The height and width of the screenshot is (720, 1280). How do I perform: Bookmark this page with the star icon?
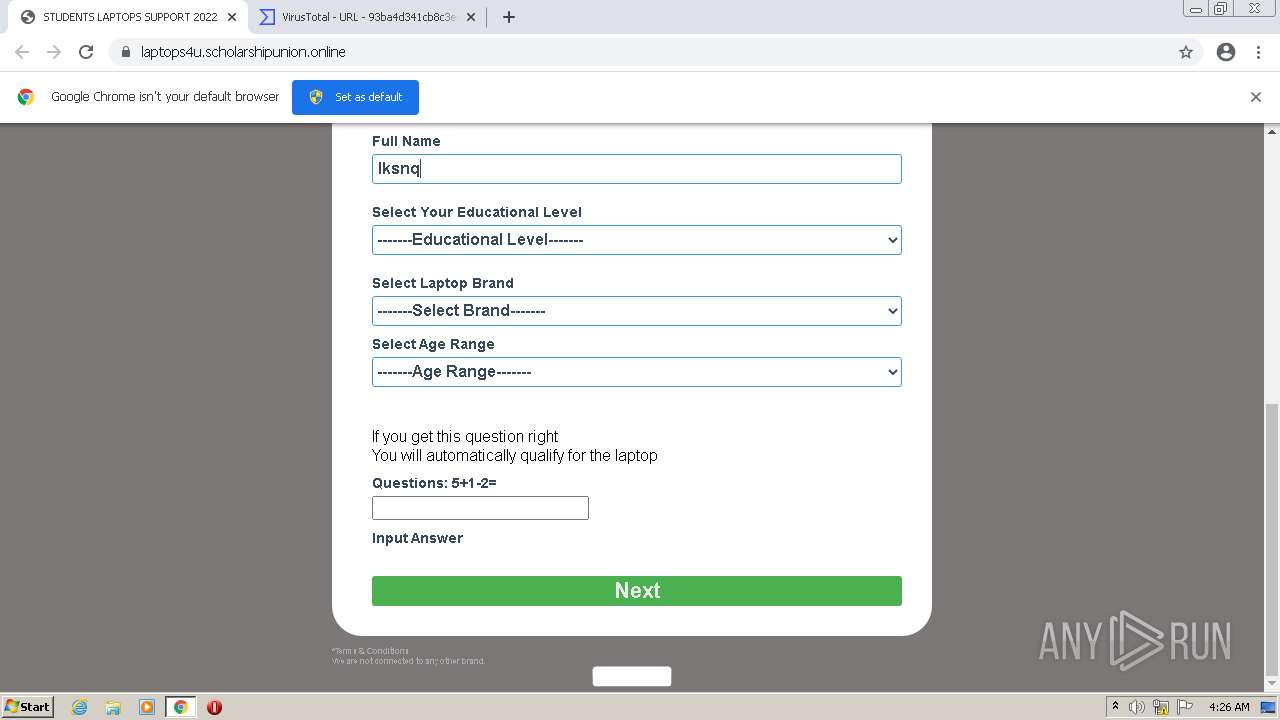pyautogui.click(x=1186, y=52)
